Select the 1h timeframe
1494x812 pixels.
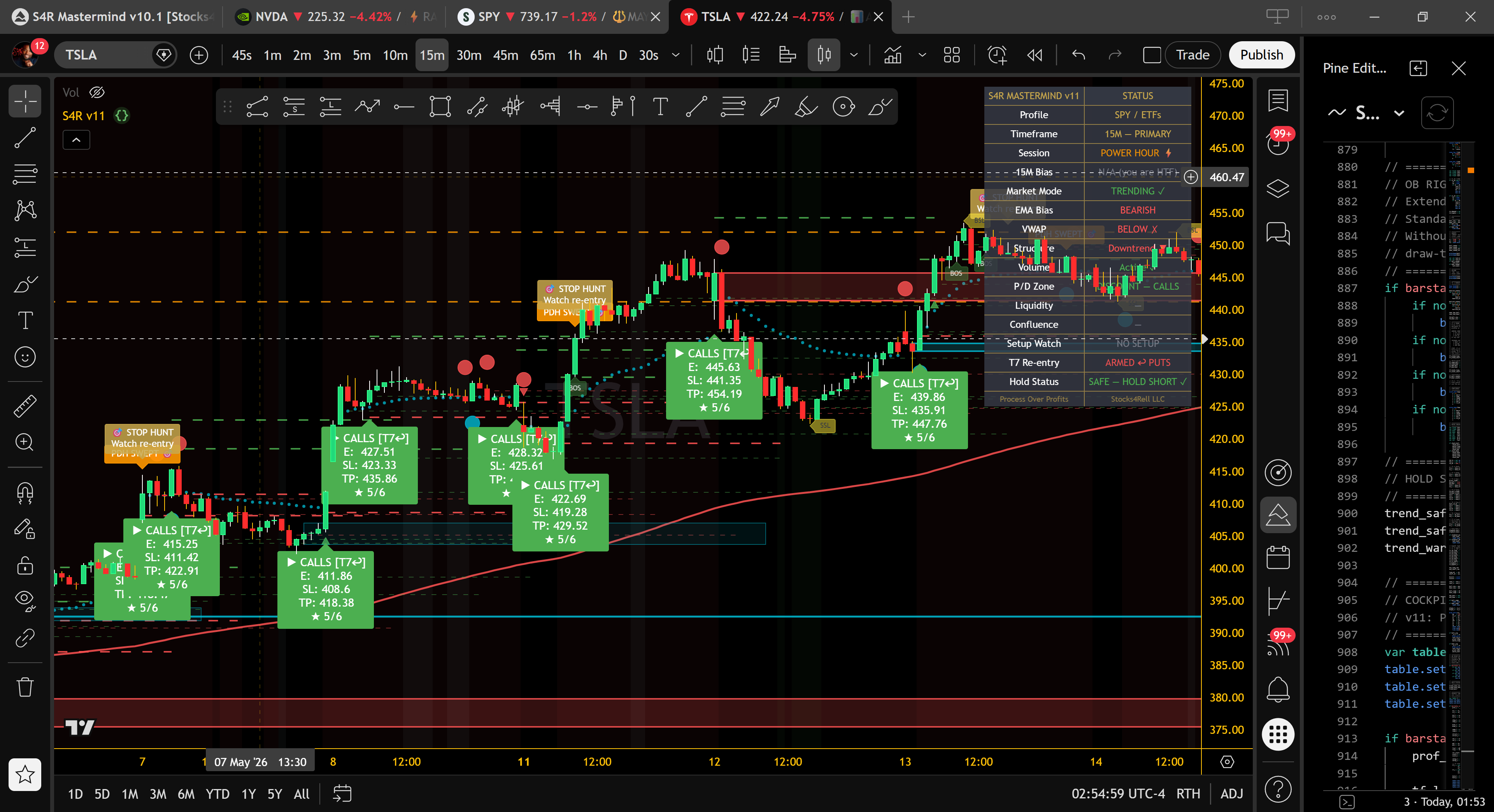pos(574,55)
